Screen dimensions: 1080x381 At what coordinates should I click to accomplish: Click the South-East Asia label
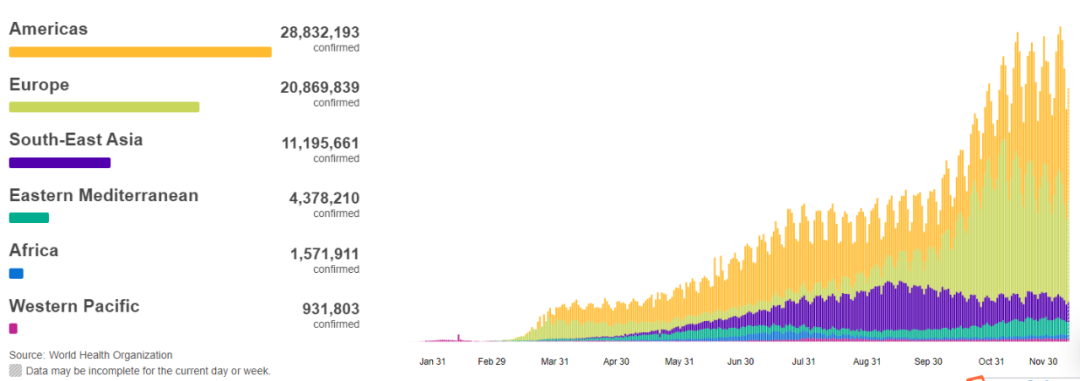pyautogui.click(x=76, y=139)
